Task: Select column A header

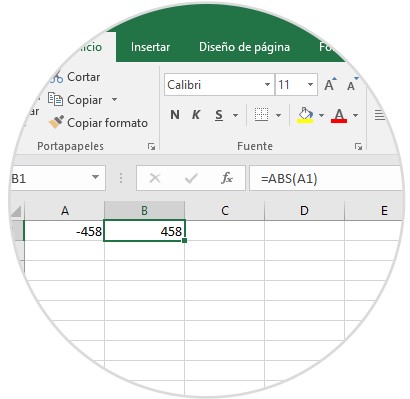Action: coord(65,211)
